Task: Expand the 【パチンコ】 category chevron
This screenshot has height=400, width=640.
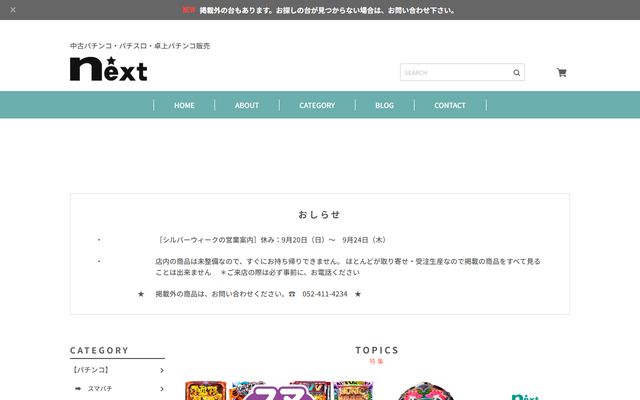Action: pos(162,370)
